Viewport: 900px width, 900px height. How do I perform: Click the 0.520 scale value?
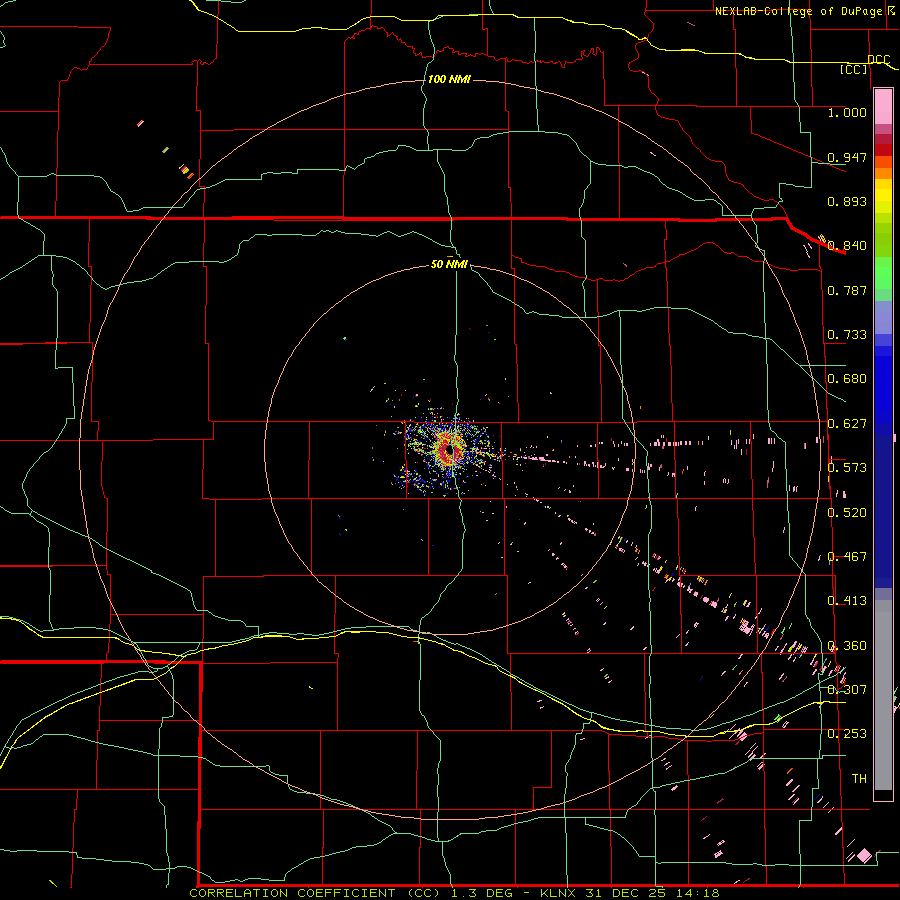847,513
